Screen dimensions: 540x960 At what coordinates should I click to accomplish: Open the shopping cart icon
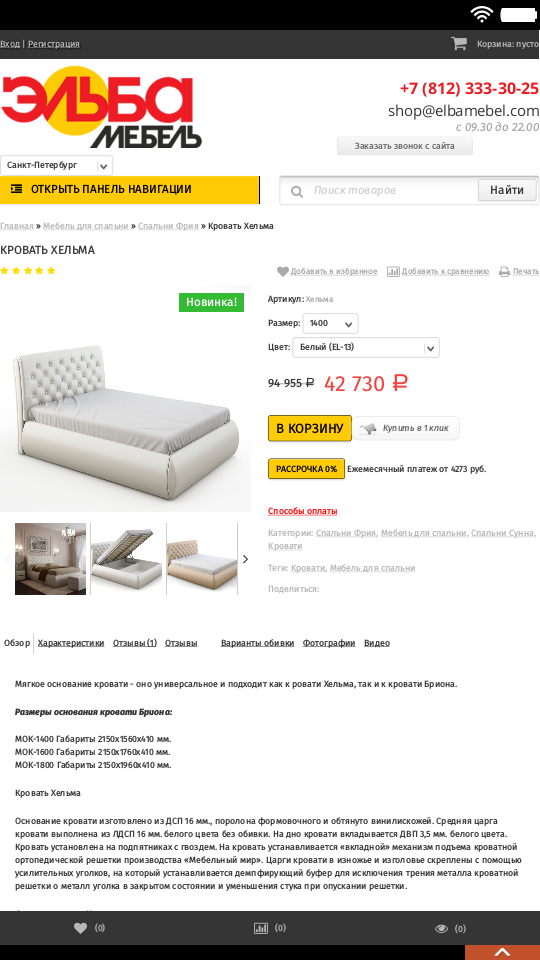pos(459,43)
